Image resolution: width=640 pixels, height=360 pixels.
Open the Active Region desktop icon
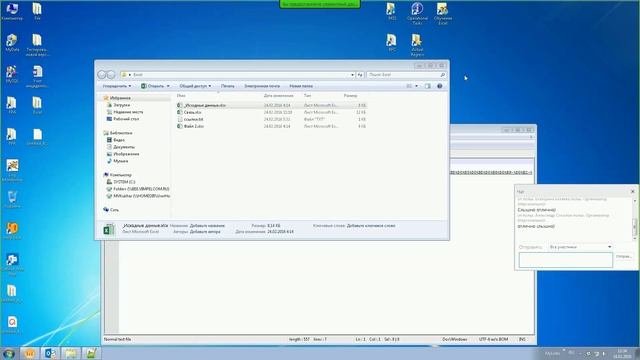[x=417, y=44]
